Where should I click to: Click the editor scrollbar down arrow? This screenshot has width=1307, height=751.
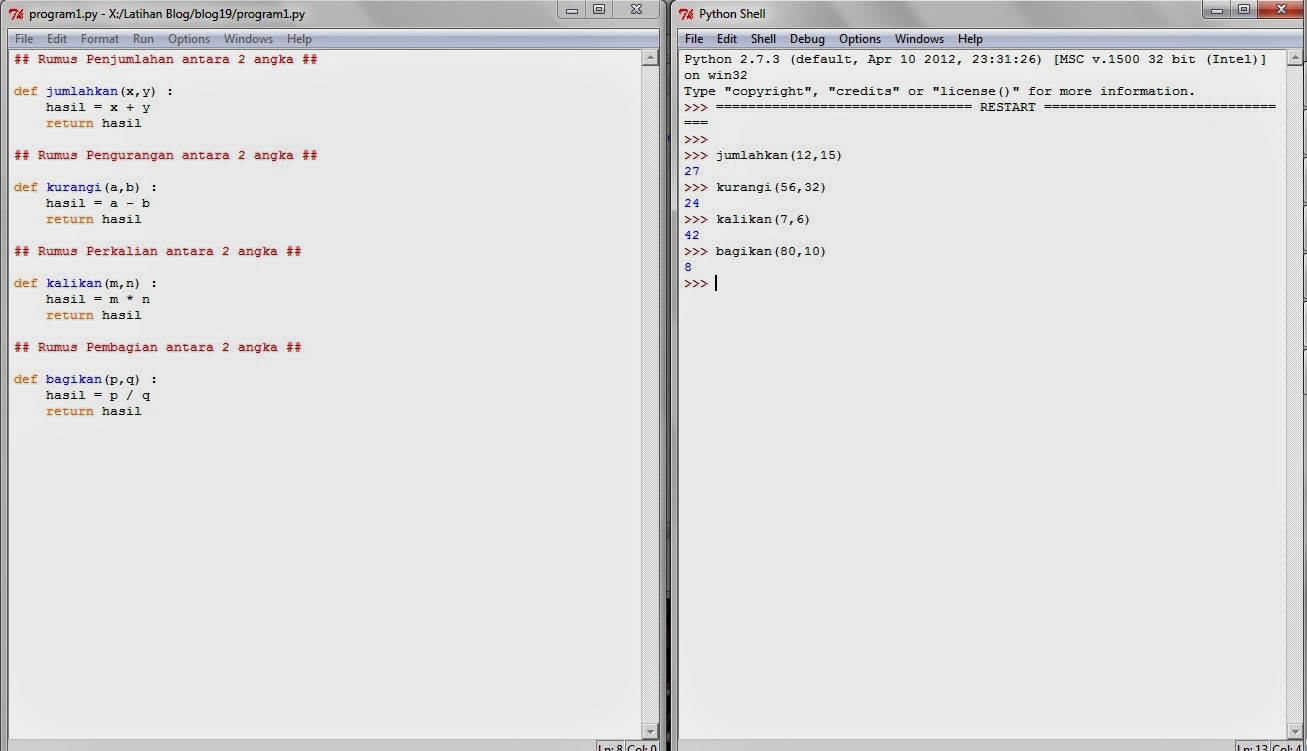point(652,732)
